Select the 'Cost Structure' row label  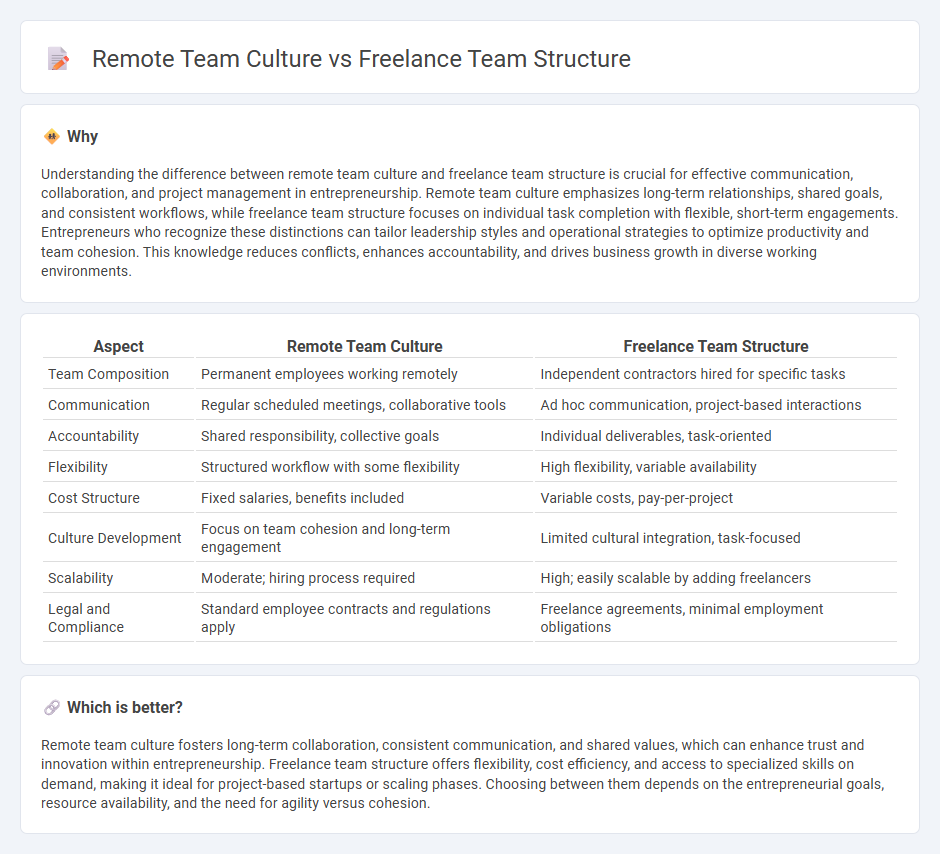pos(94,498)
